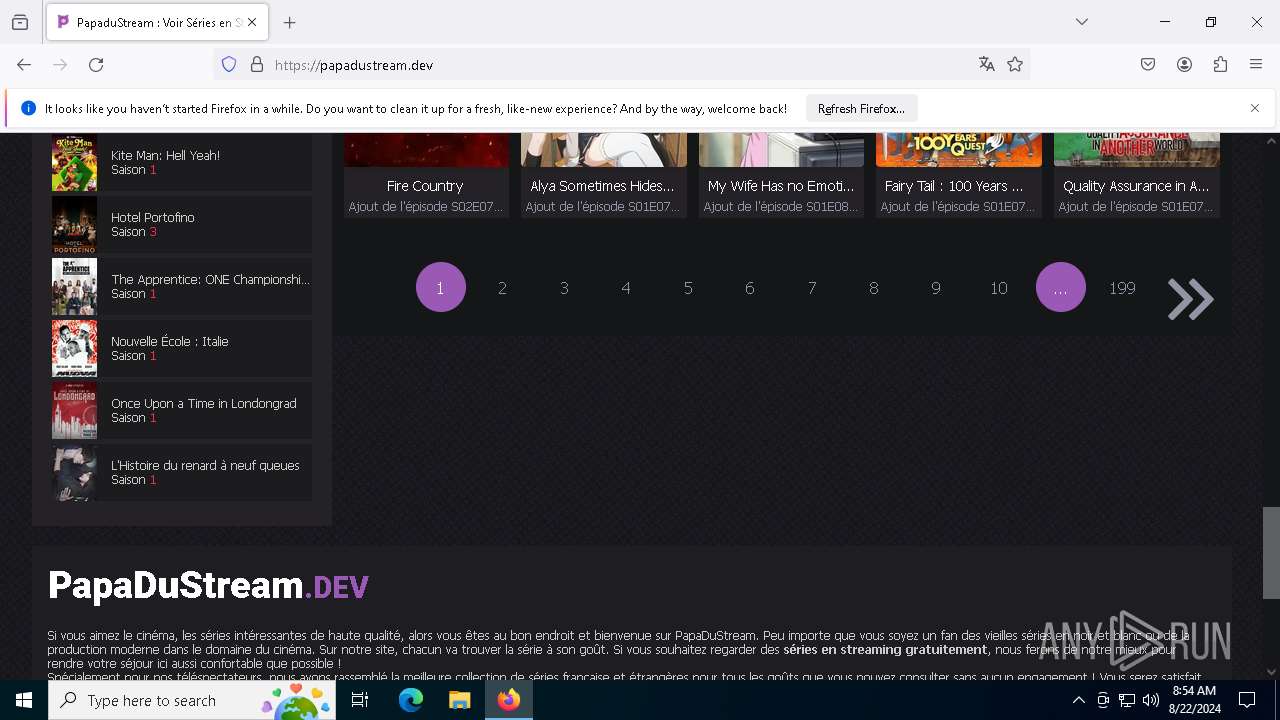The width and height of the screenshot is (1280, 720).
Task: Click Londongrad poster thumbnail
Action: pyautogui.click(x=74, y=410)
